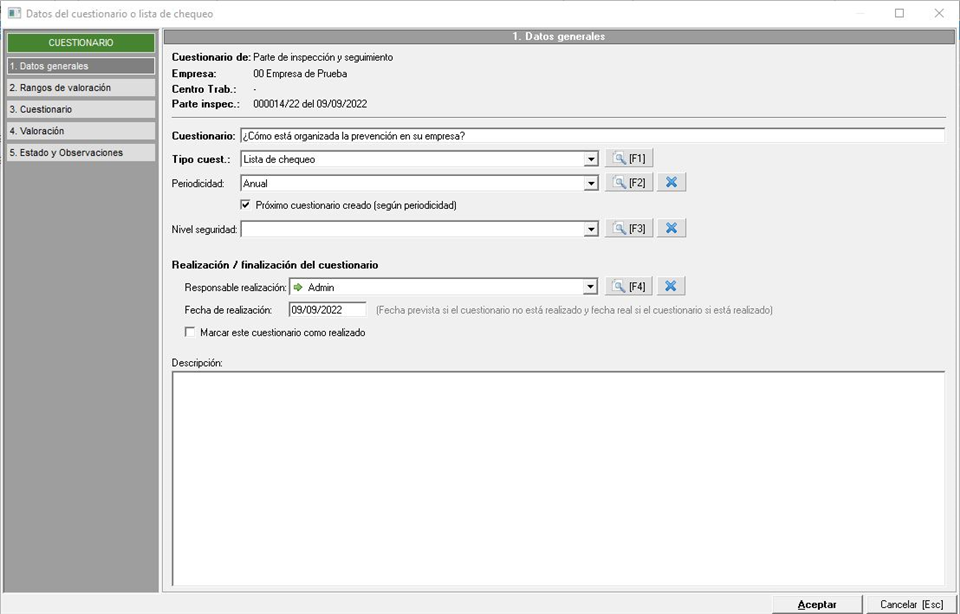Clear the Periodicidad field with the blue X
Screen dimensions: 960x614
tap(672, 182)
